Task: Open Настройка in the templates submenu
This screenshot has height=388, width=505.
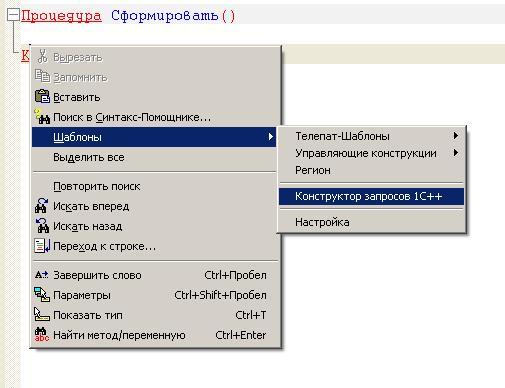Action: tap(371, 222)
